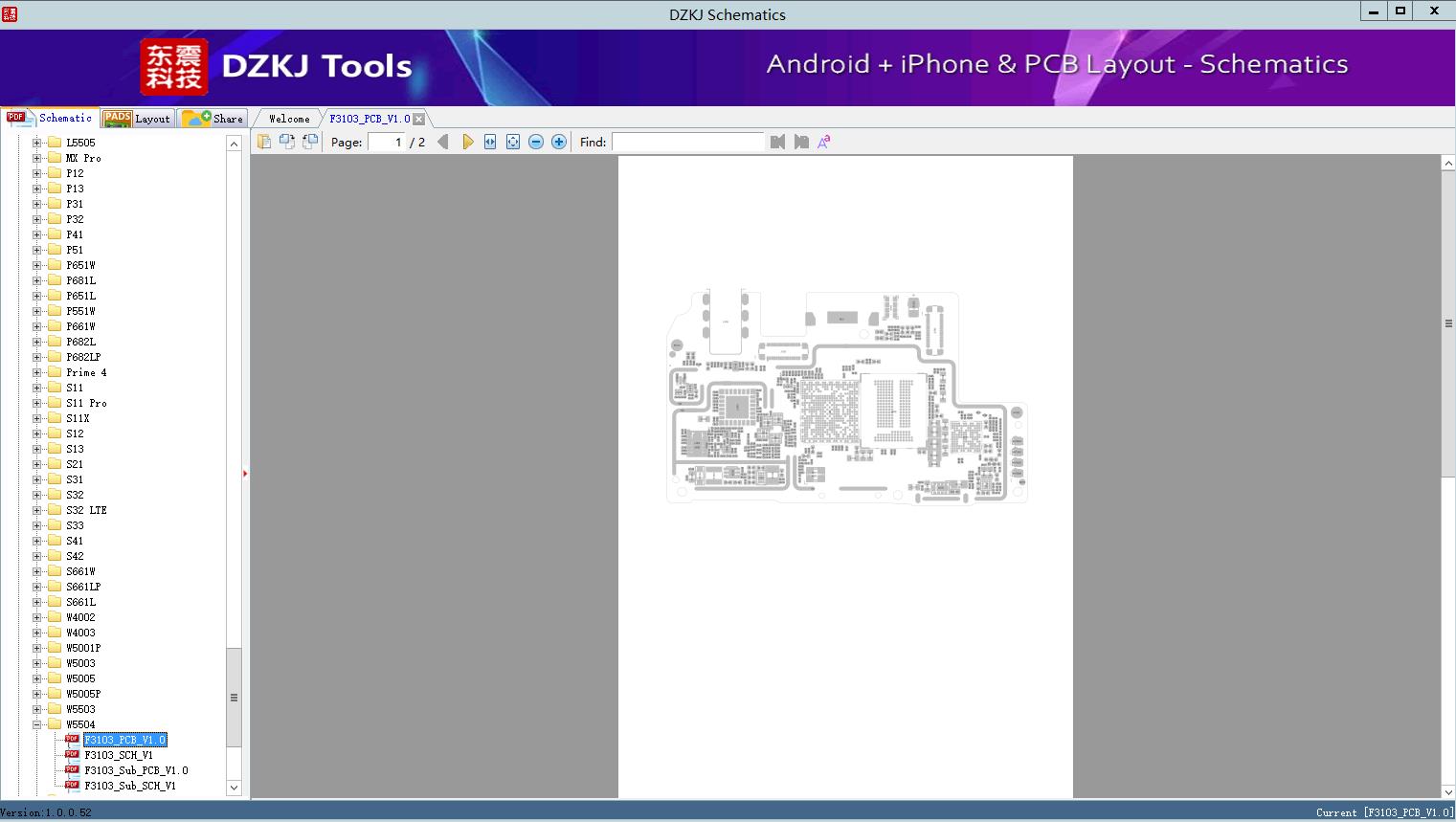Expand the Prime 4 folder
The image size is (1456, 822).
(37, 372)
